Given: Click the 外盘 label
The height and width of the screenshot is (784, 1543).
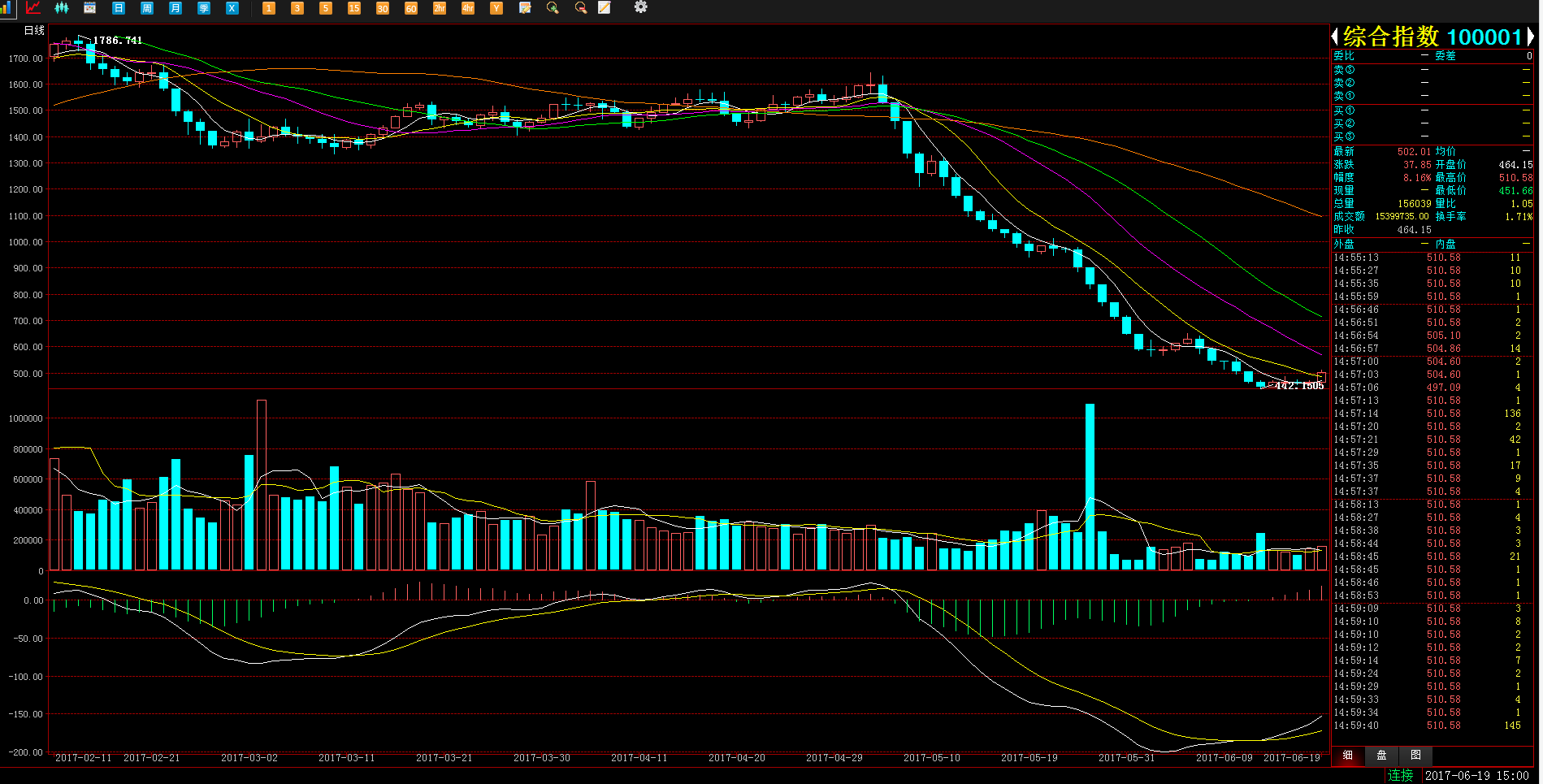Looking at the screenshot, I should [1344, 244].
